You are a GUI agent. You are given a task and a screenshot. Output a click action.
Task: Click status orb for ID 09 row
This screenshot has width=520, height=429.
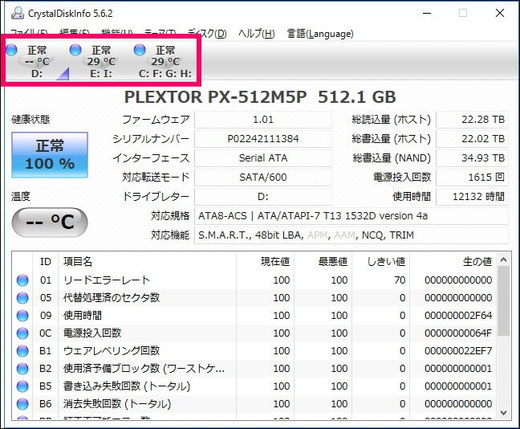(22, 315)
